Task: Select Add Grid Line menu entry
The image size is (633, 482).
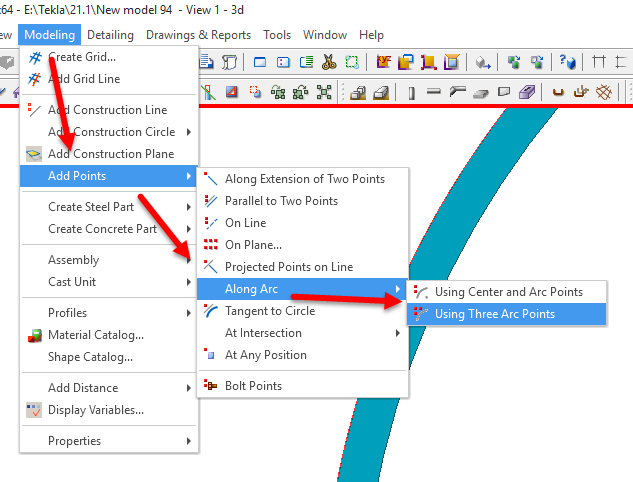Action: point(109,79)
